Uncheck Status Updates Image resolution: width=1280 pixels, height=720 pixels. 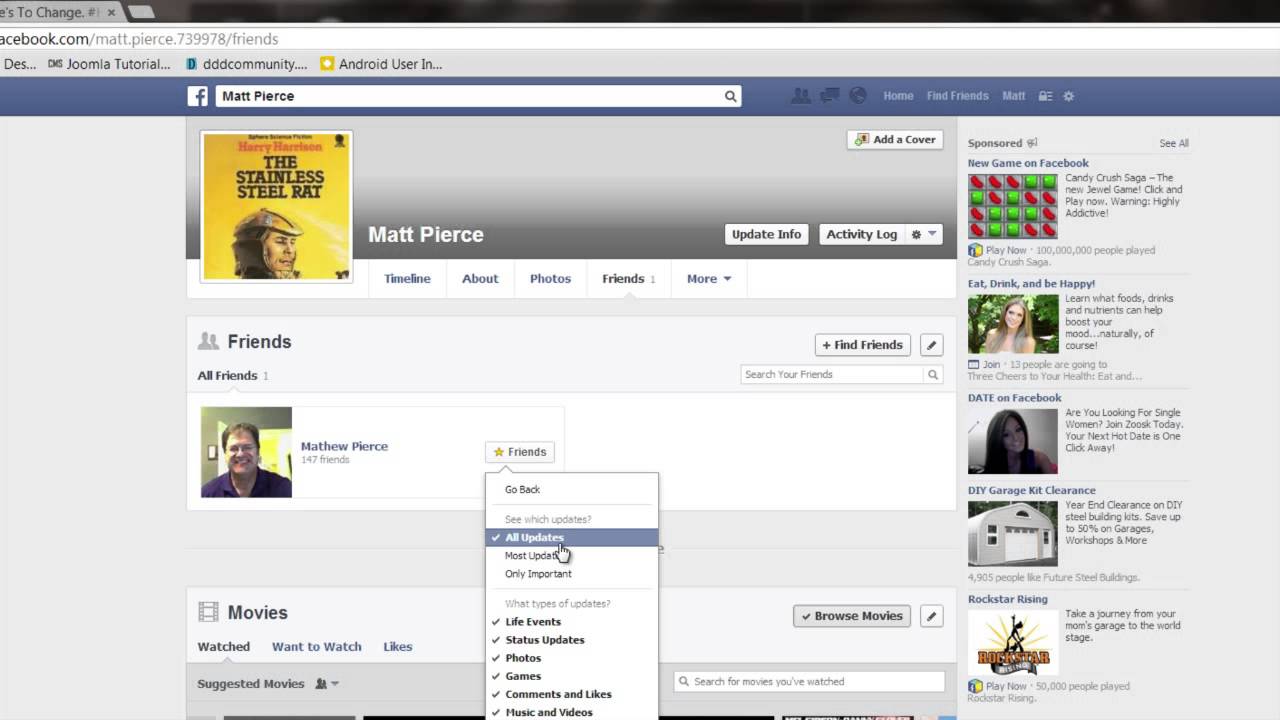572,639
